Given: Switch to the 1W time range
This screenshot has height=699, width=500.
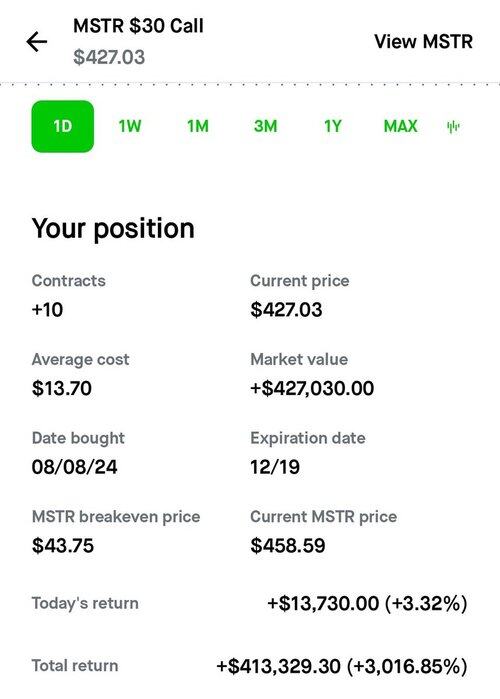Looking at the screenshot, I should 130,126.
